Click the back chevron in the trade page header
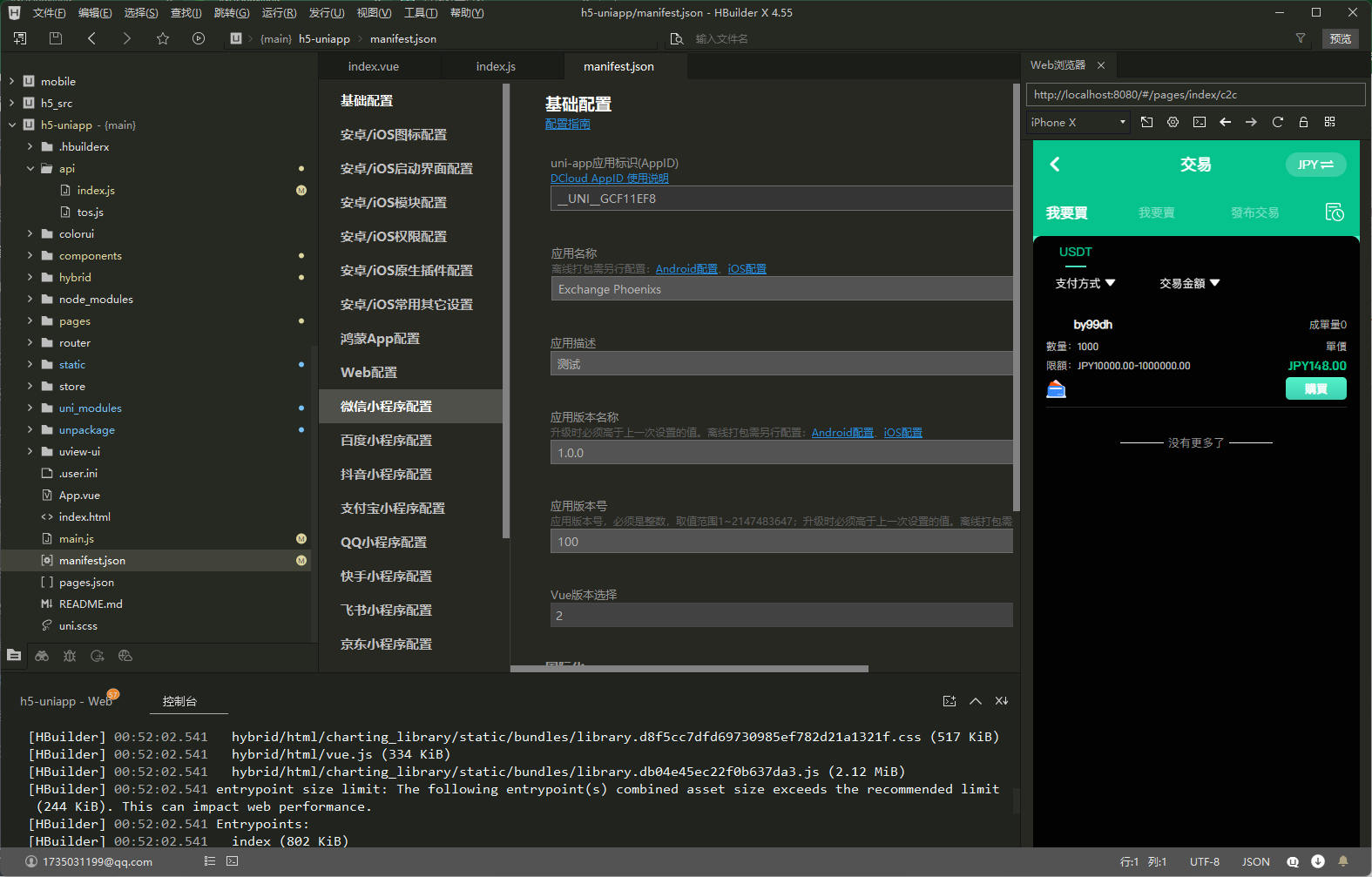 (1055, 164)
